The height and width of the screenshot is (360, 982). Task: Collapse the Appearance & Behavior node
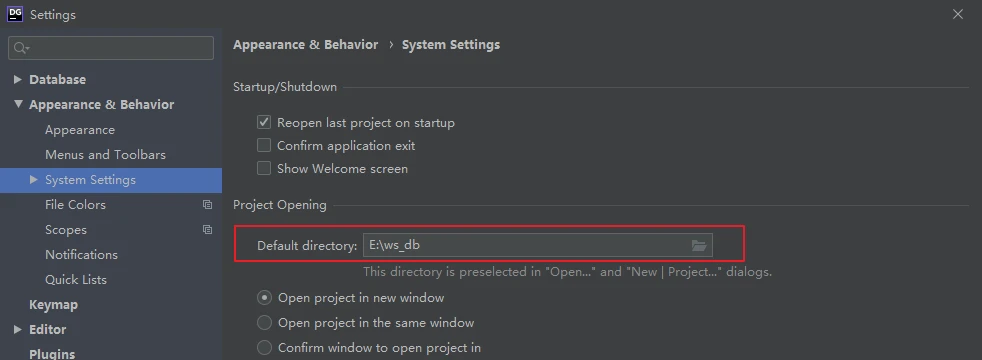click(x=18, y=105)
